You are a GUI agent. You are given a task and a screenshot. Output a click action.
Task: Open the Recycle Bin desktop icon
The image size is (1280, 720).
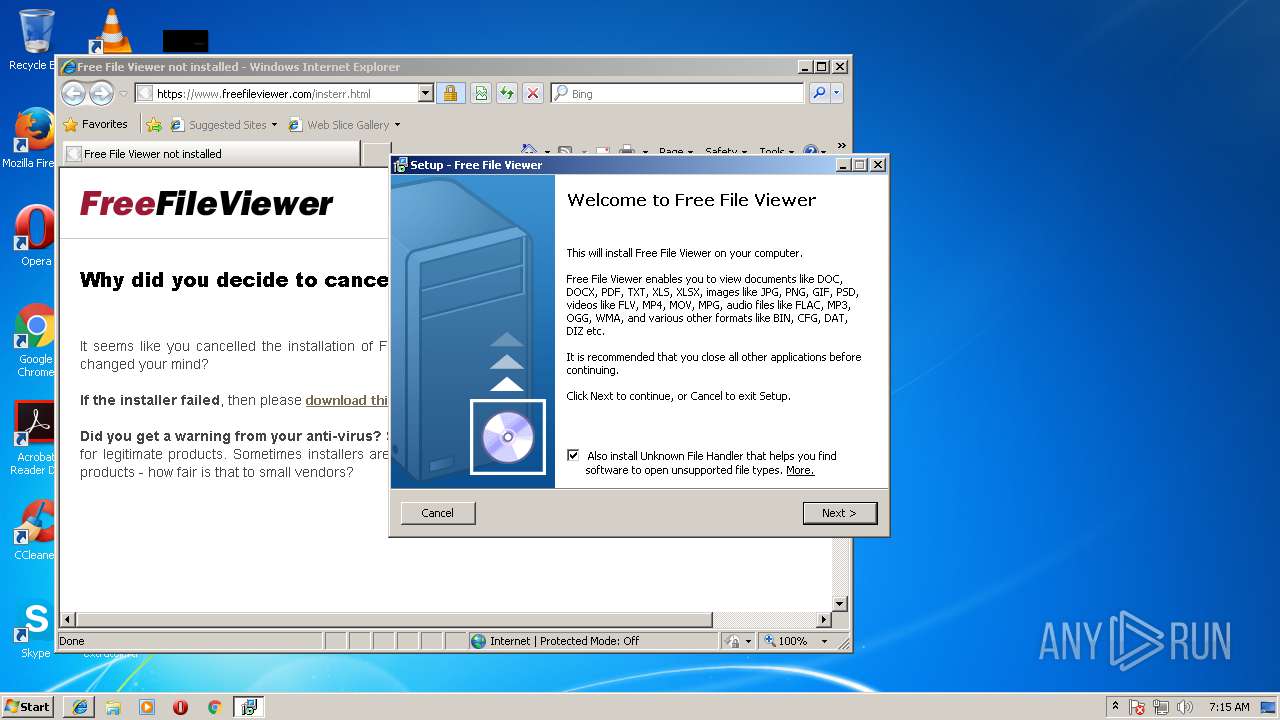tap(35, 40)
